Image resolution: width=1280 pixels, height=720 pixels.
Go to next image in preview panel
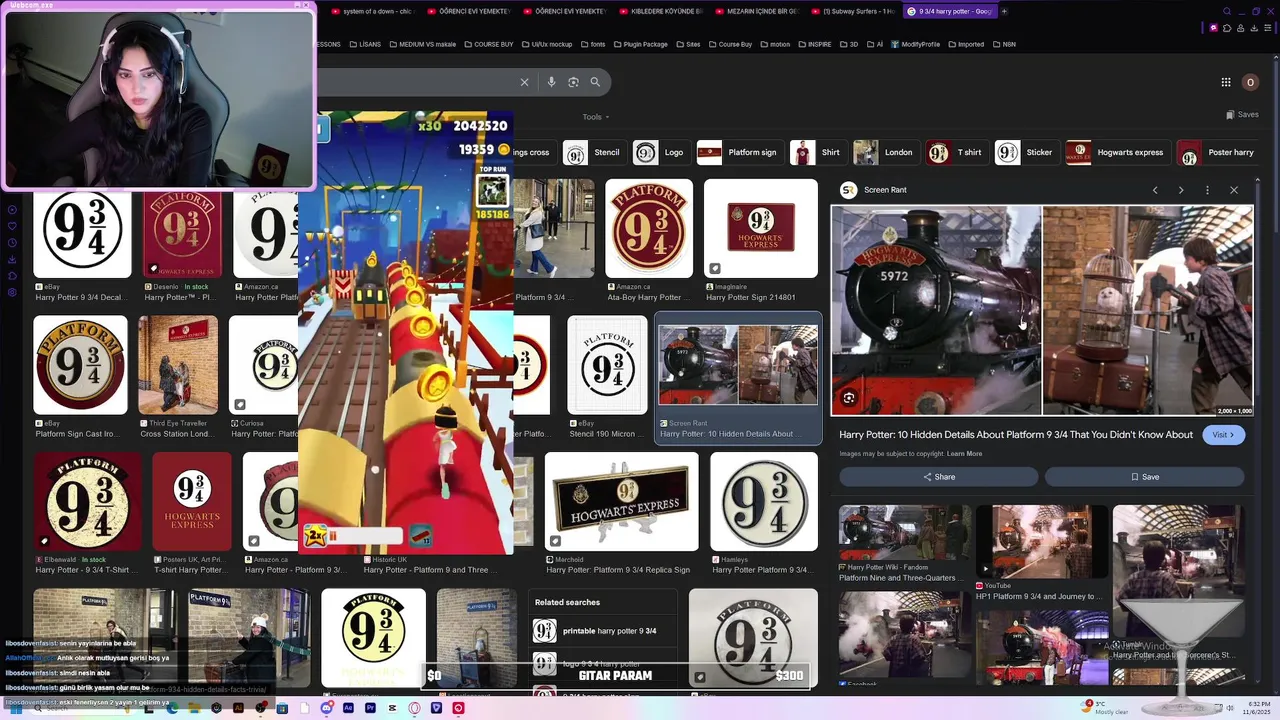[x=1181, y=190]
